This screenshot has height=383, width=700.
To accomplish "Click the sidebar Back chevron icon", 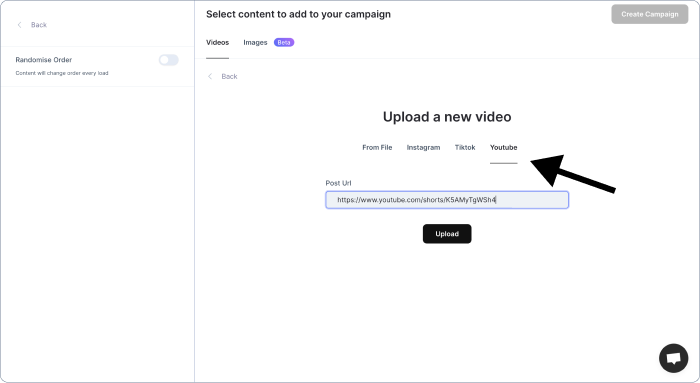I will click(19, 25).
